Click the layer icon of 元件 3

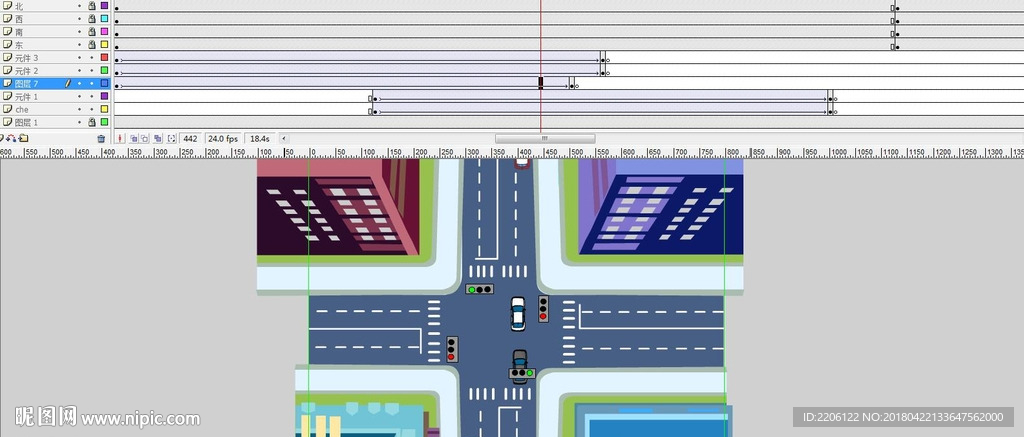[7, 57]
